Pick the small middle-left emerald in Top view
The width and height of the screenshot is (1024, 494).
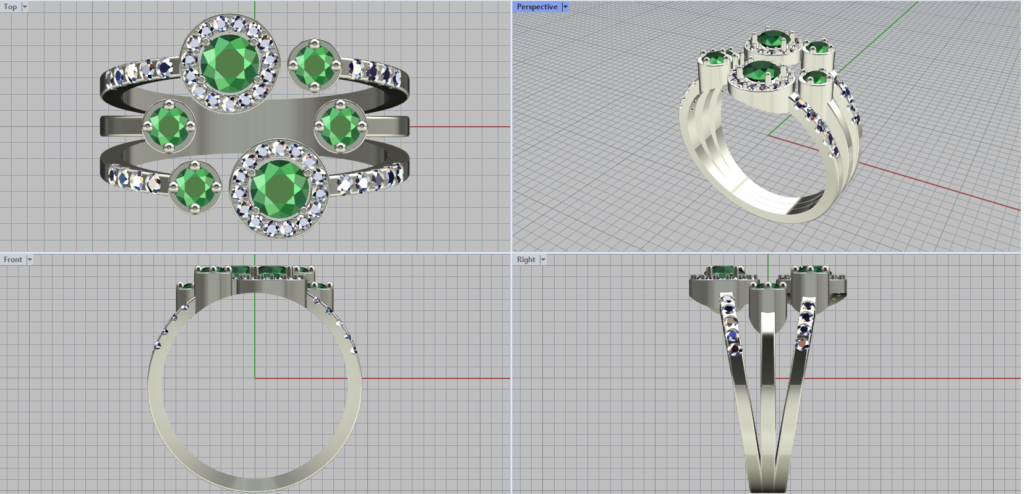(169, 126)
